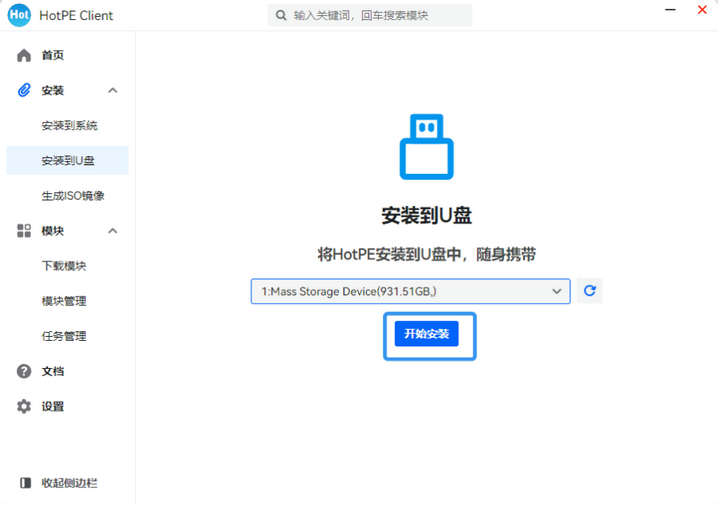The height and width of the screenshot is (506, 720).
Task: Click the 安装到U盘 heading text
Action: tap(427, 215)
